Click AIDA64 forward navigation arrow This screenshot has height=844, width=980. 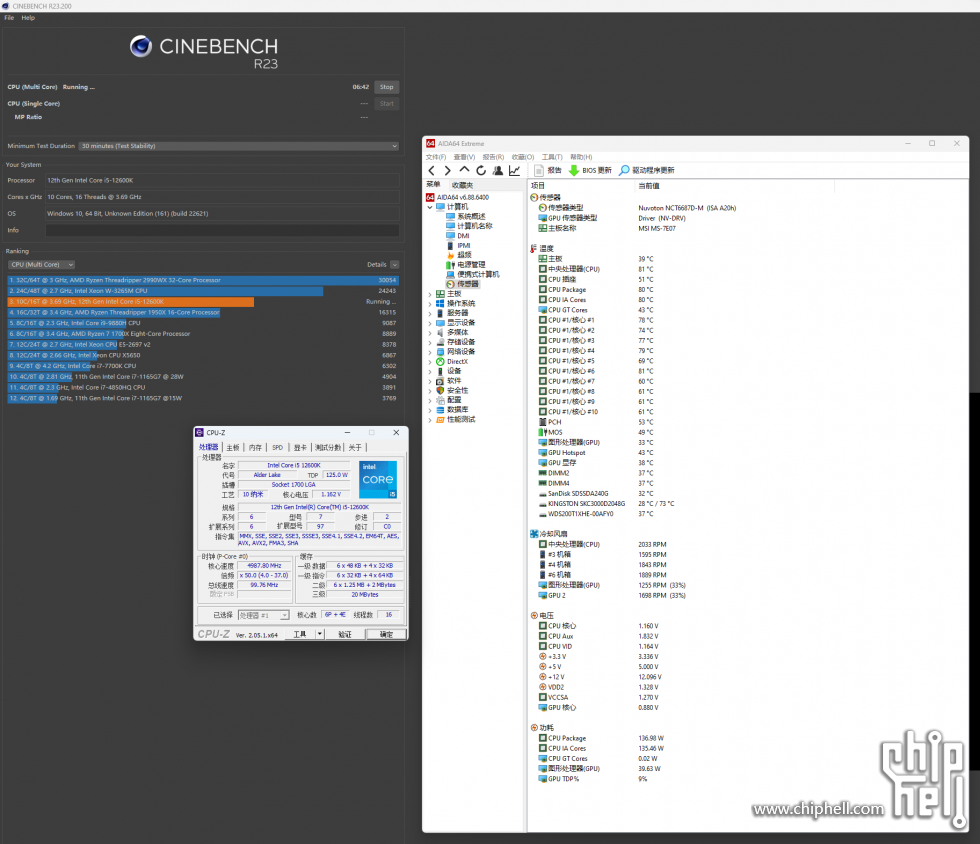pos(448,171)
